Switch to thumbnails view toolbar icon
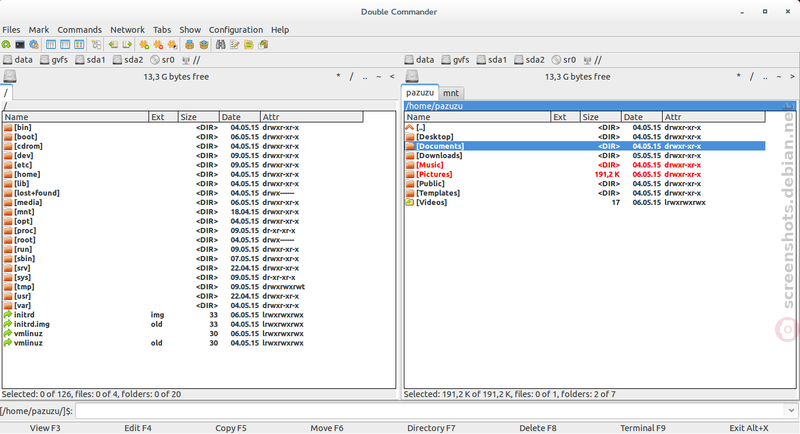This screenshot has height=434, width=800. coord(79,45)
